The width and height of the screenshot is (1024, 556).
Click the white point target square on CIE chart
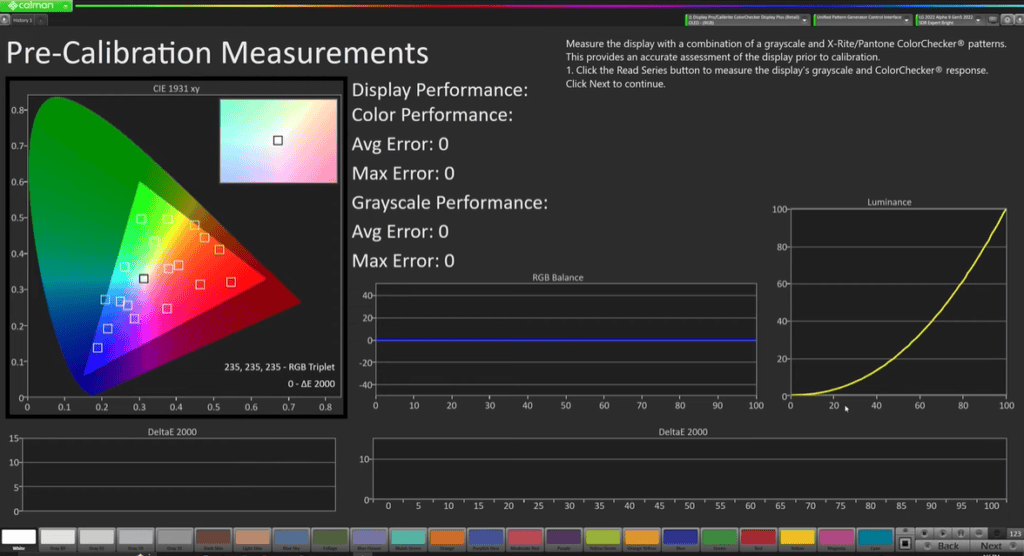(x=144, y=278)
